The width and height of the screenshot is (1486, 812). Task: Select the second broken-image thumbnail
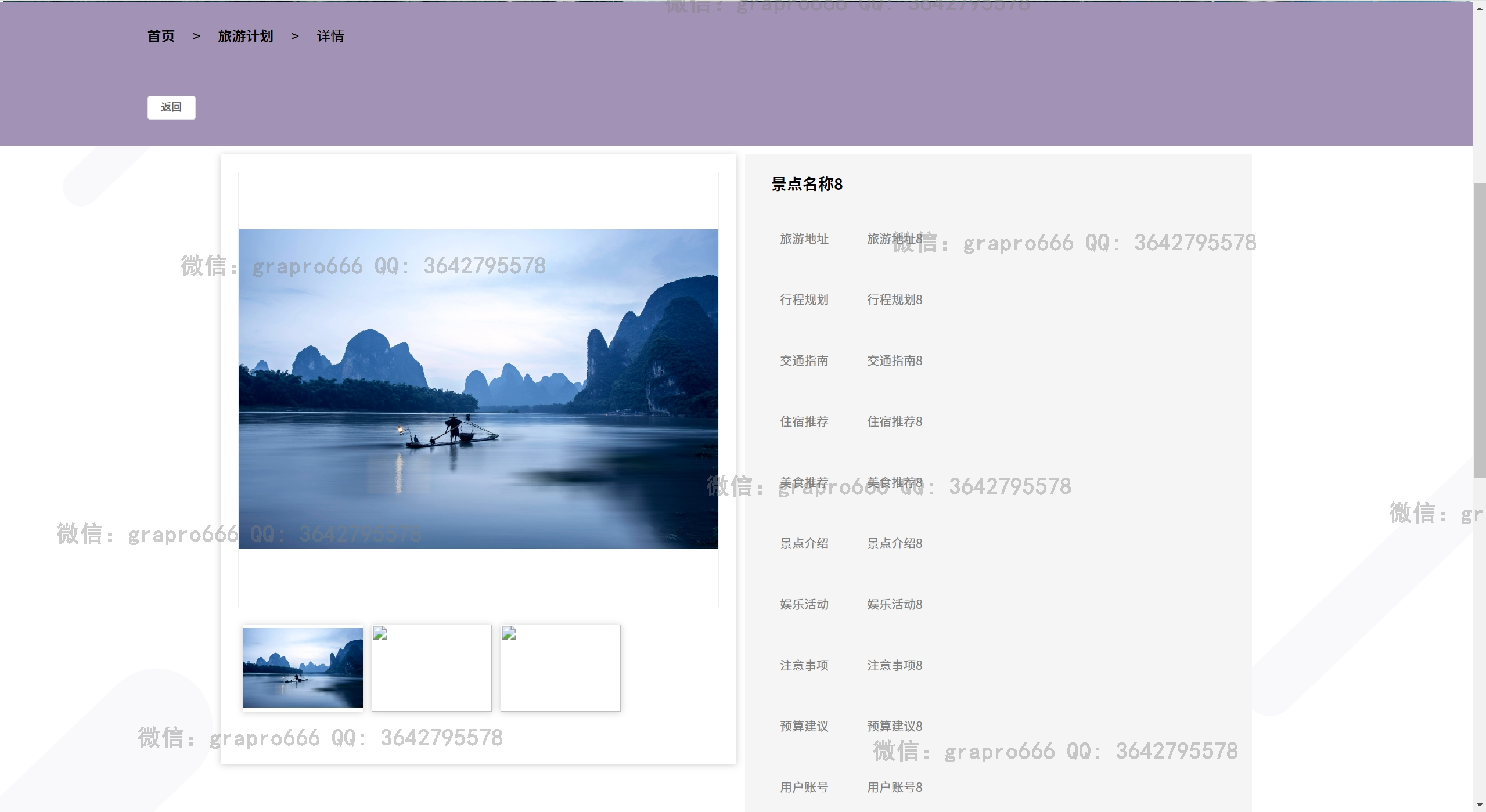pyautogui.click(x=431, y=667)
